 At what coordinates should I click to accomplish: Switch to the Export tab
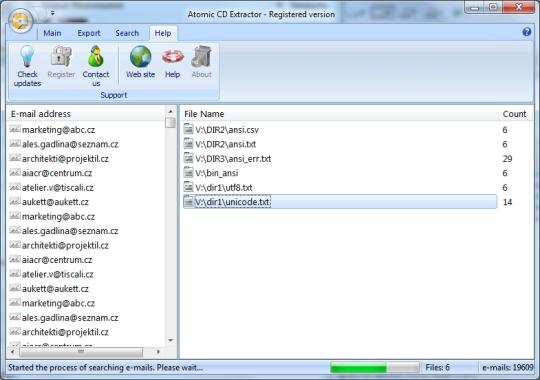[x=89, y=33]
